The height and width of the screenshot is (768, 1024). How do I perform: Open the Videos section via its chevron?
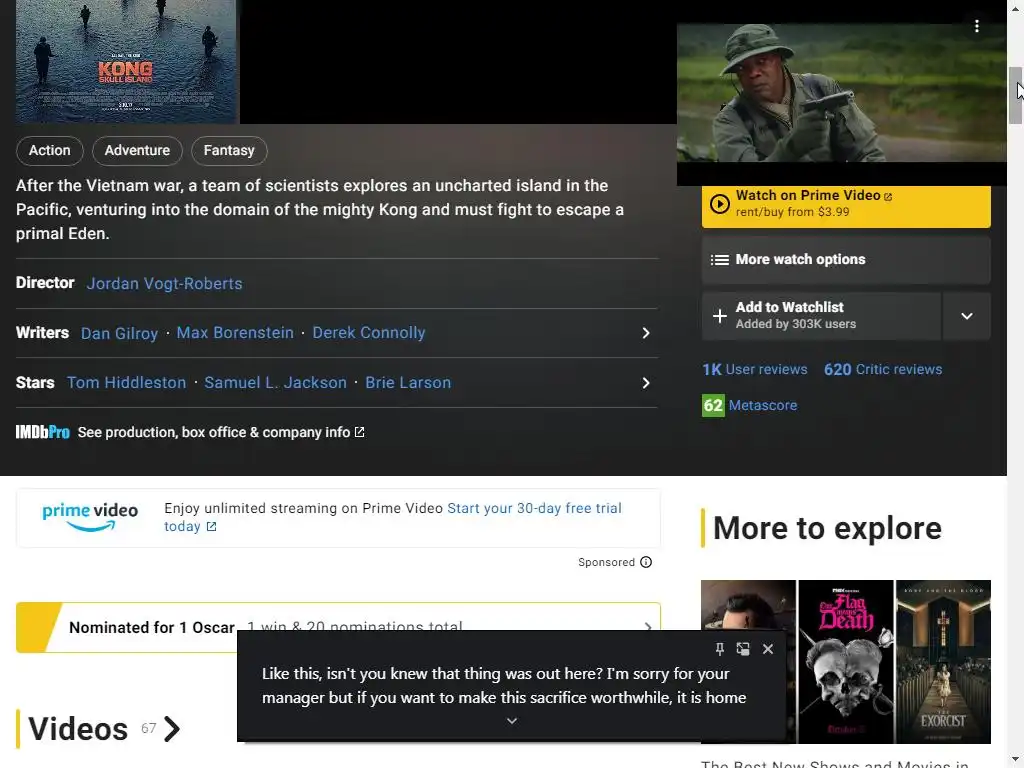point(172,729)
